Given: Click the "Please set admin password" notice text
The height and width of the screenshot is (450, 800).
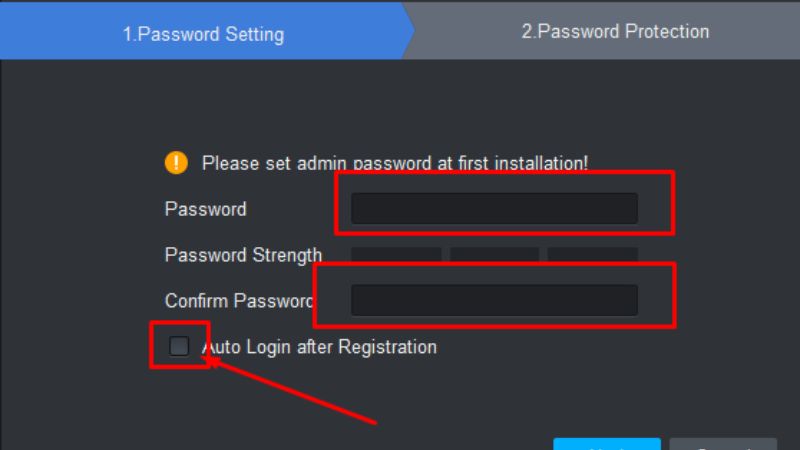Looking at the screenshot, I should coord(395,162).
